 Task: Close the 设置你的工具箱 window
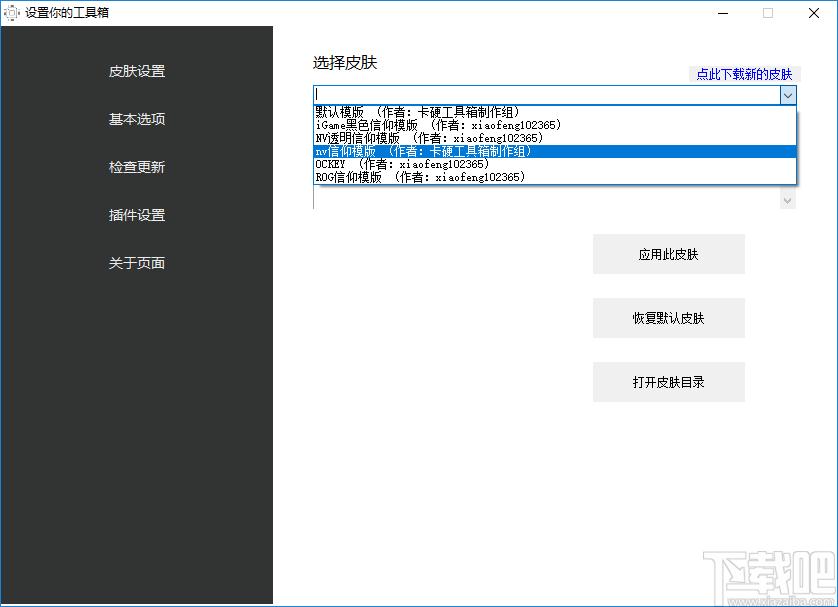pos(814,13)
